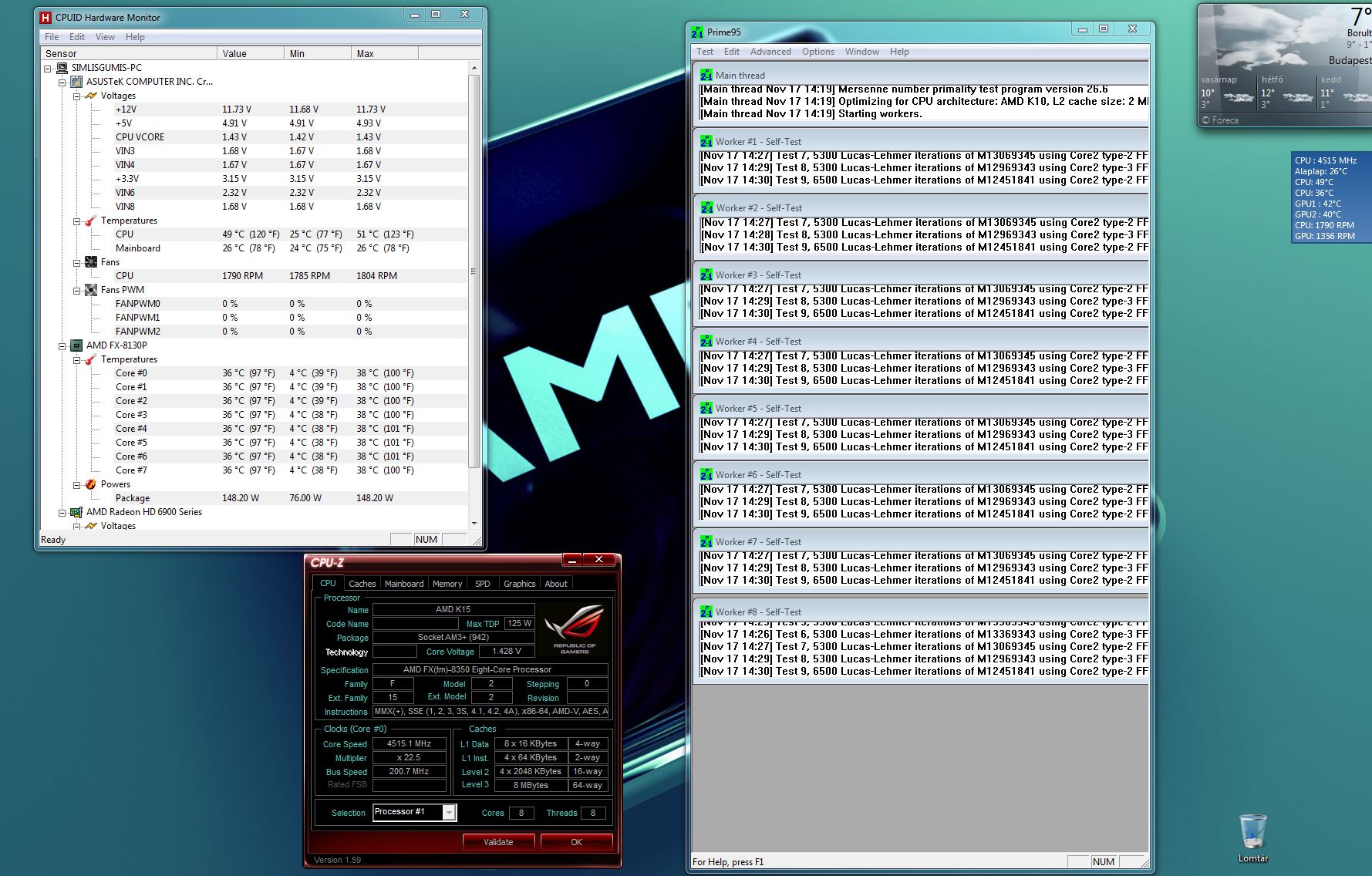Collapse the Fans node
Image resolution: width=1372 pixels, height=876 pixels.
point(76,262)
